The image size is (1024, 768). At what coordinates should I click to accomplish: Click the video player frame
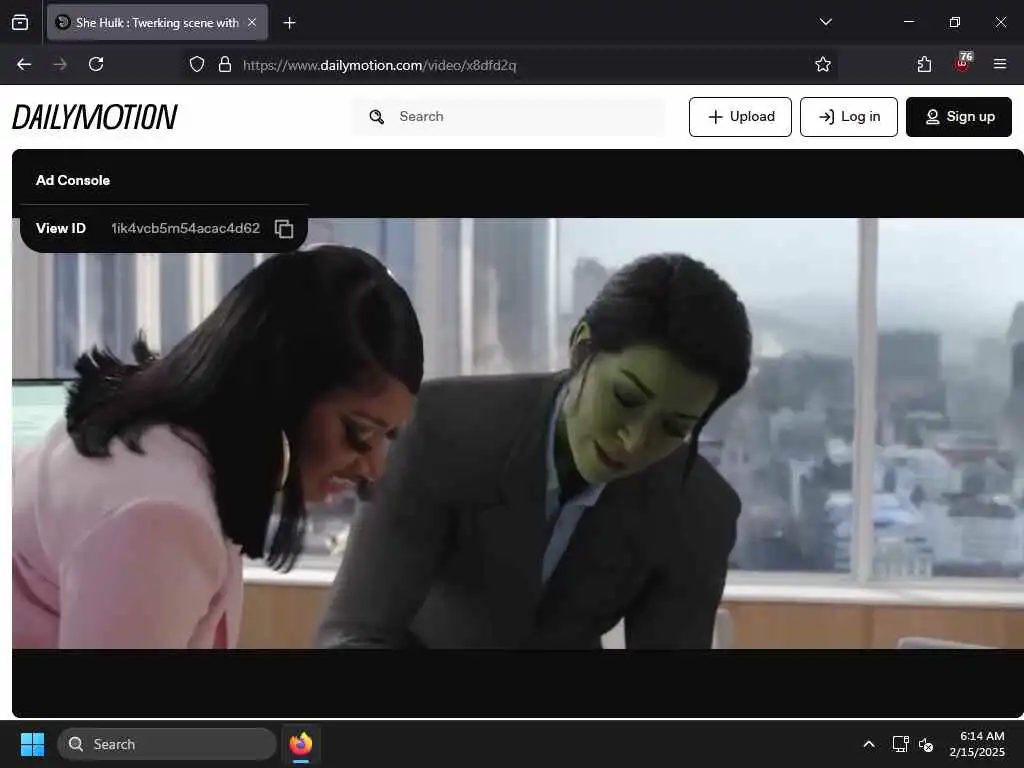point(518,433)
